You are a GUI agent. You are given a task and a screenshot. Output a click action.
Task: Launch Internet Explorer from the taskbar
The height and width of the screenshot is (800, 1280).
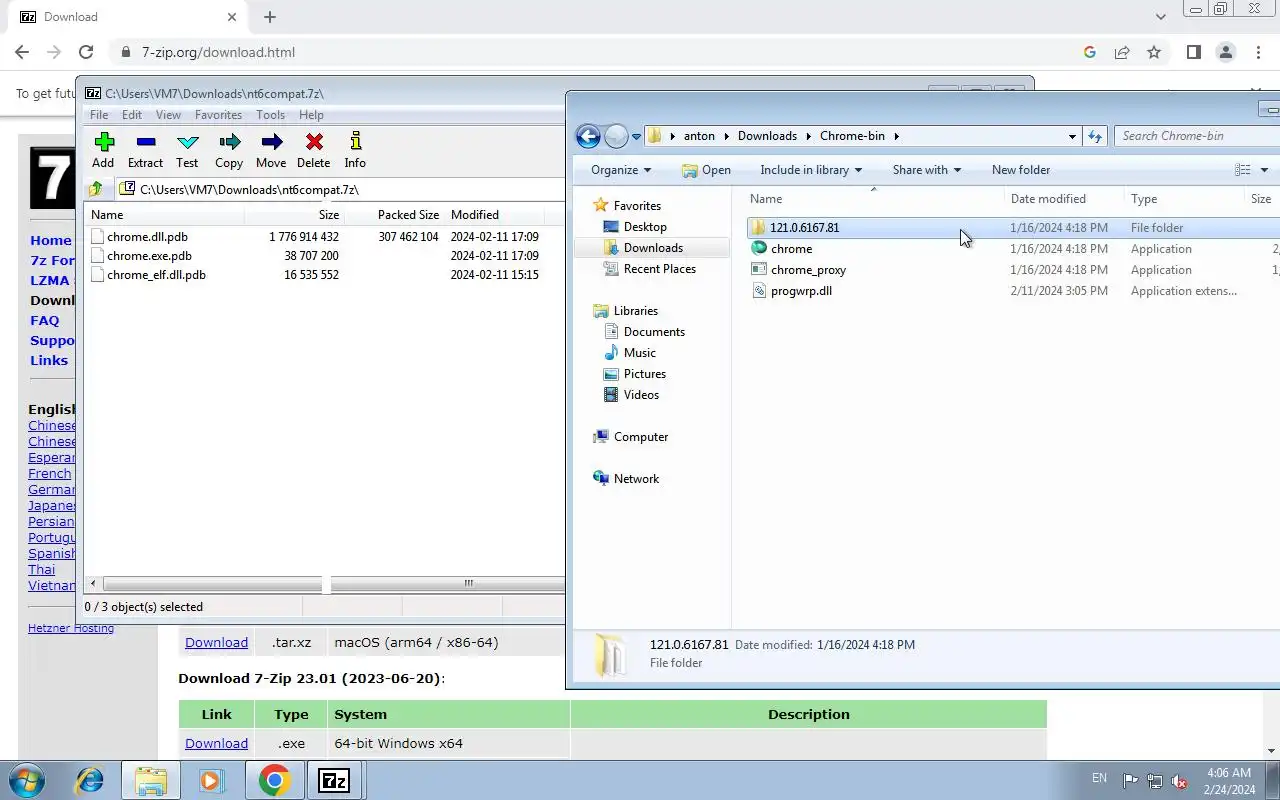click(x=89, y=780)
